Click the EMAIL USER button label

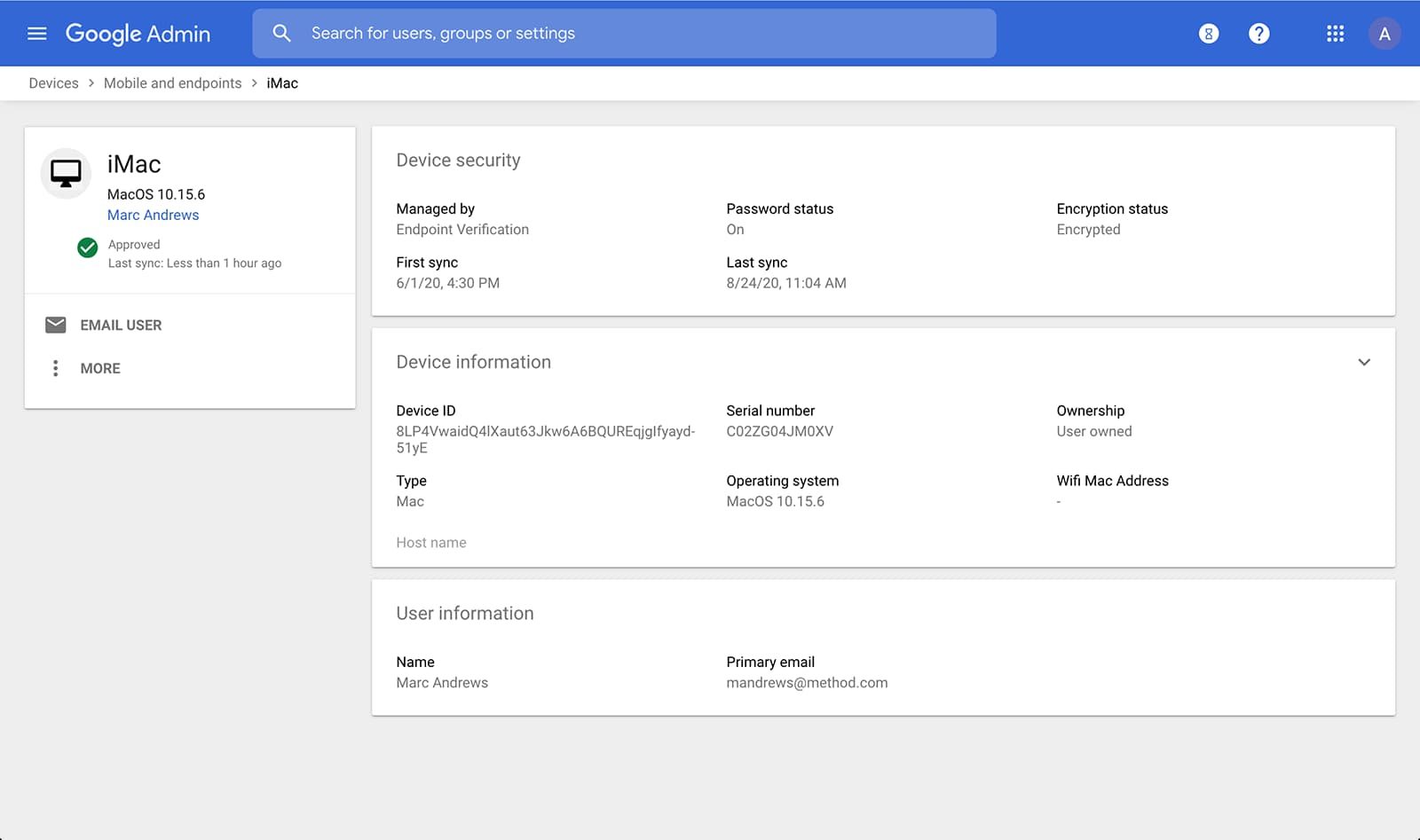point(121,326)
